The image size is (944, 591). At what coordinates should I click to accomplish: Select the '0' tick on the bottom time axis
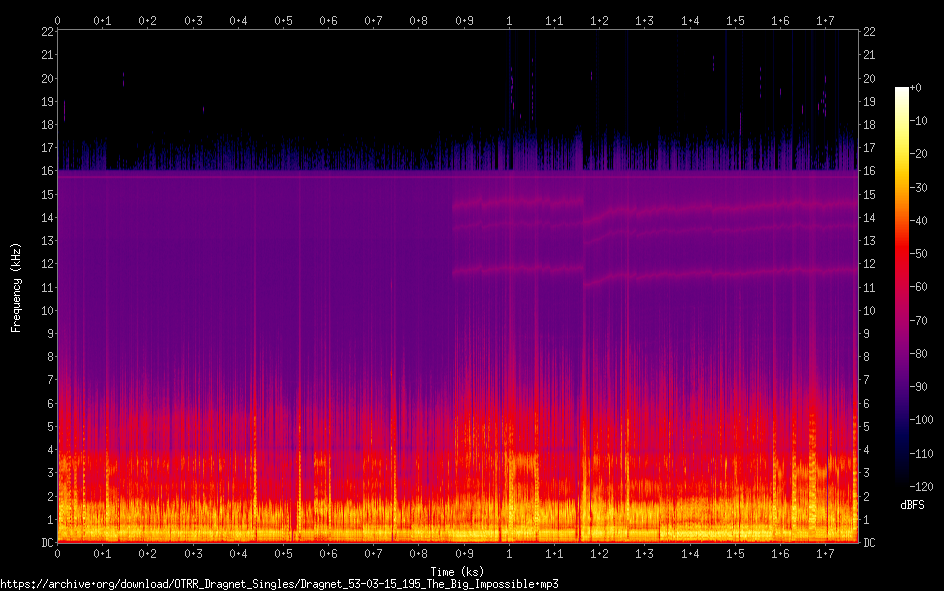[58, 554]
